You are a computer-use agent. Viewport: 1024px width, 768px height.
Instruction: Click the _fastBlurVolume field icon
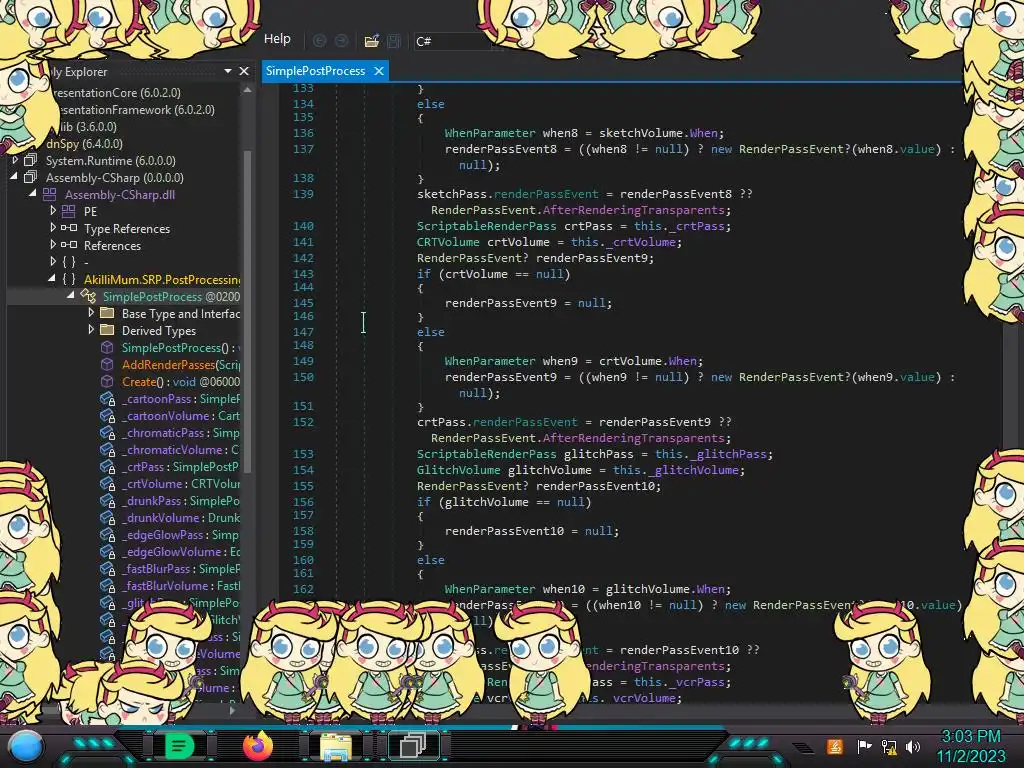108,585
